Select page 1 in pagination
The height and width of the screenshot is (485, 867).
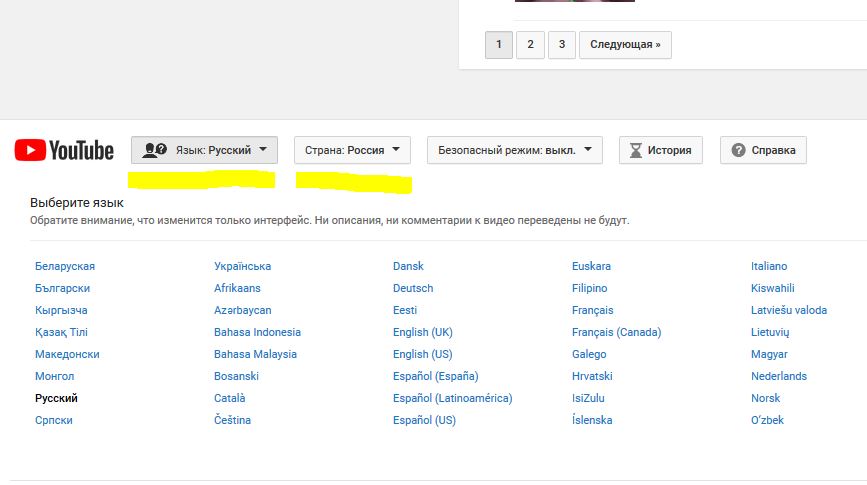click(x=498, y=44)
